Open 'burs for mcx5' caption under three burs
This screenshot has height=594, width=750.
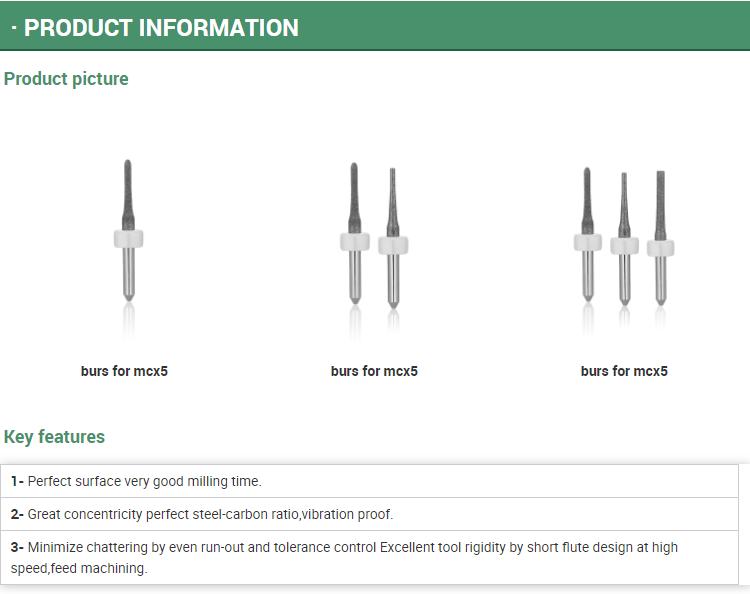point(624,371)
